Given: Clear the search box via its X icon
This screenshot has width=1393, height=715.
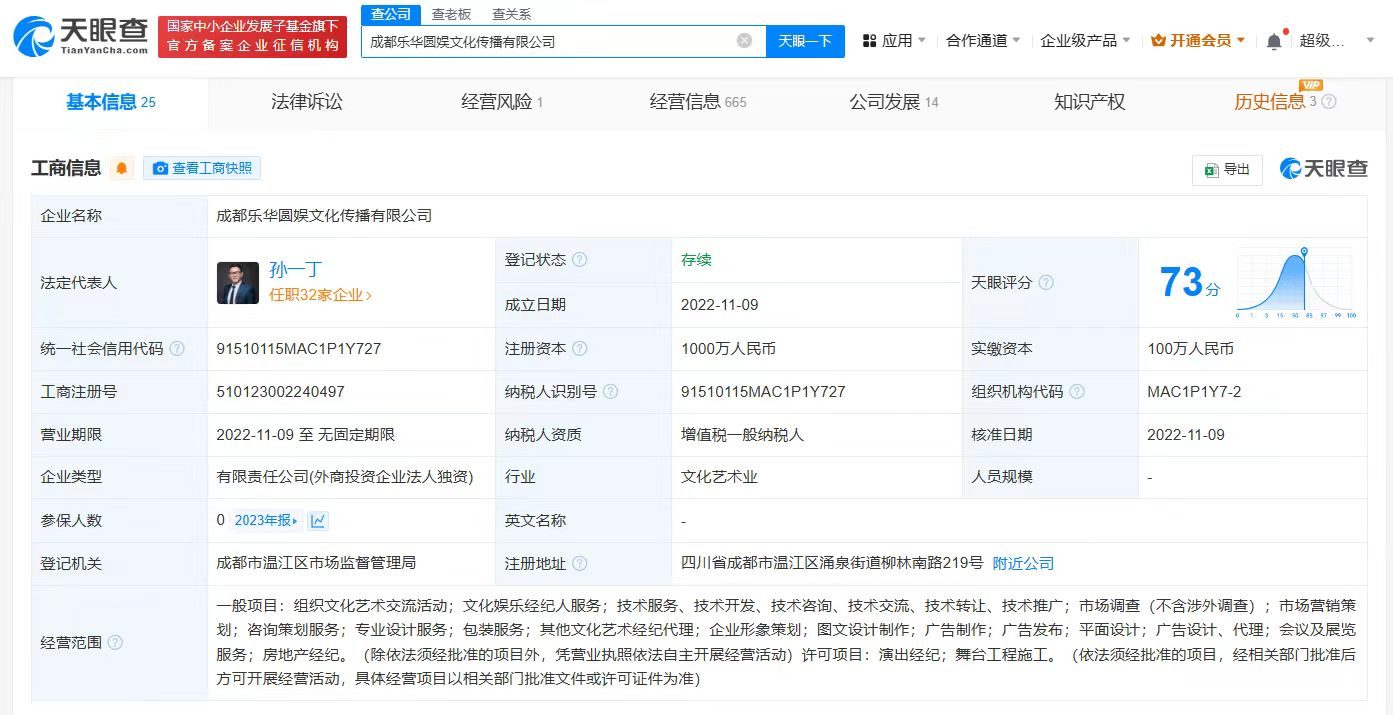Looking at the screenshot, I should pyautogui.click(x=742, y=41).
